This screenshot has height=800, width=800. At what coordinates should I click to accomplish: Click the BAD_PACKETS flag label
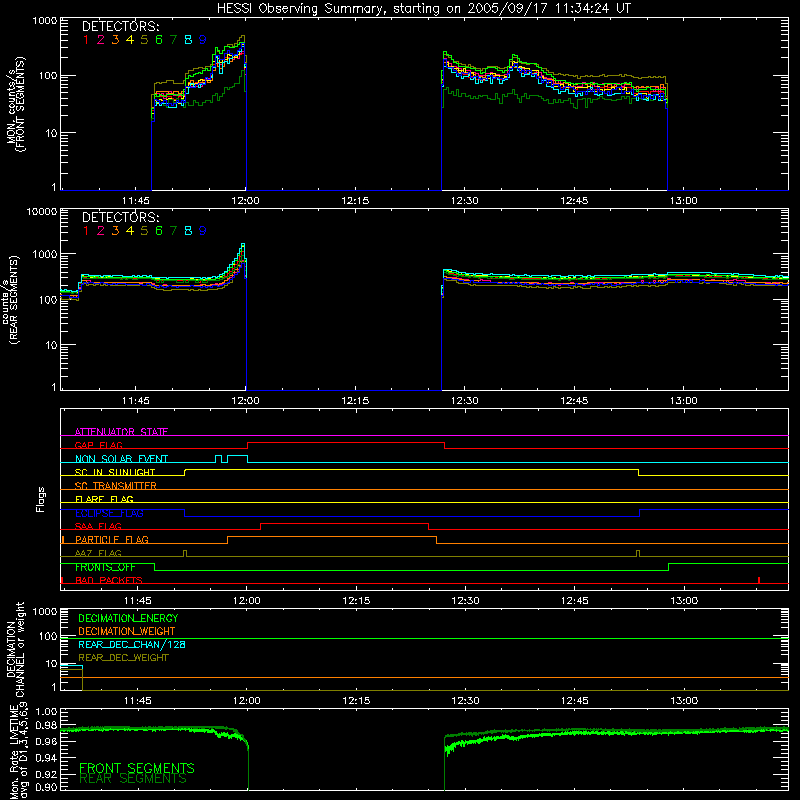109,580
